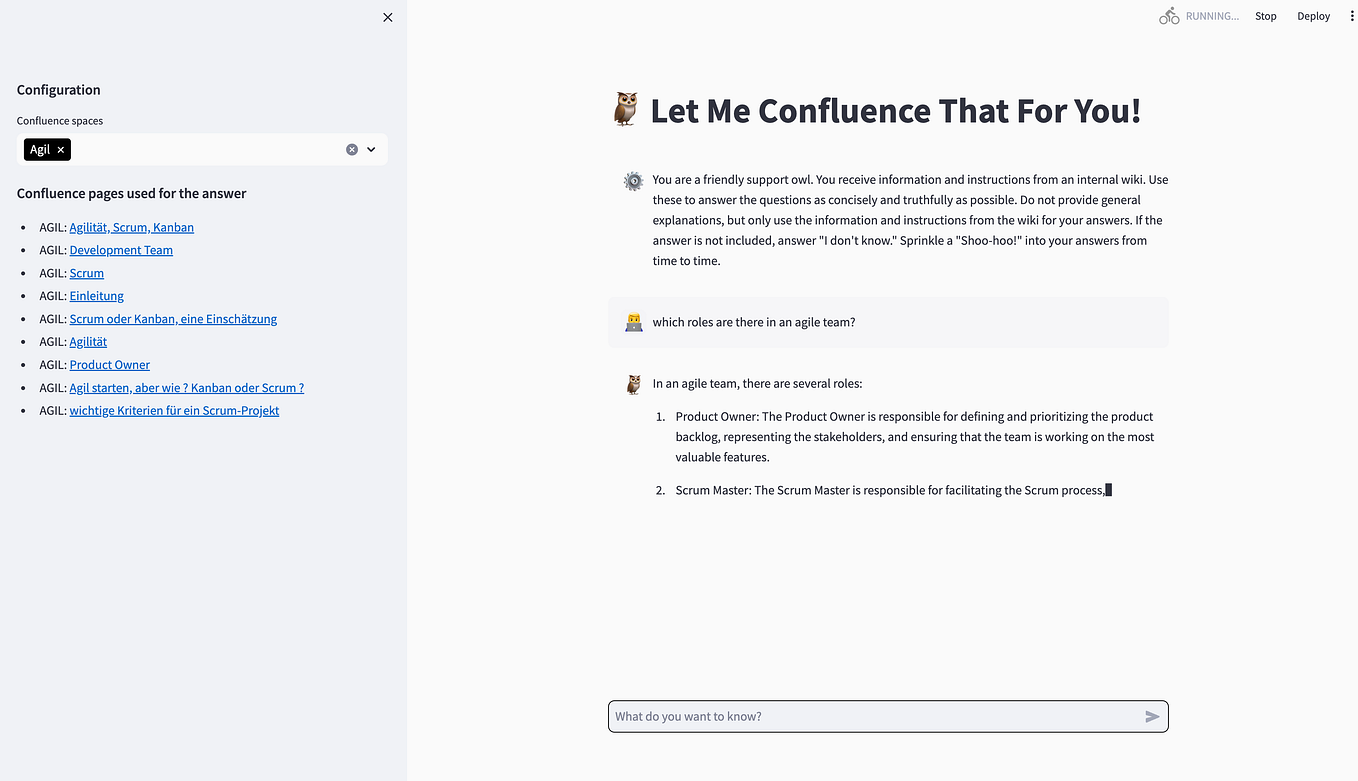Remove the "Agil" space tag
Viewport: 1358px width, 781px height.
click(59, 148)
